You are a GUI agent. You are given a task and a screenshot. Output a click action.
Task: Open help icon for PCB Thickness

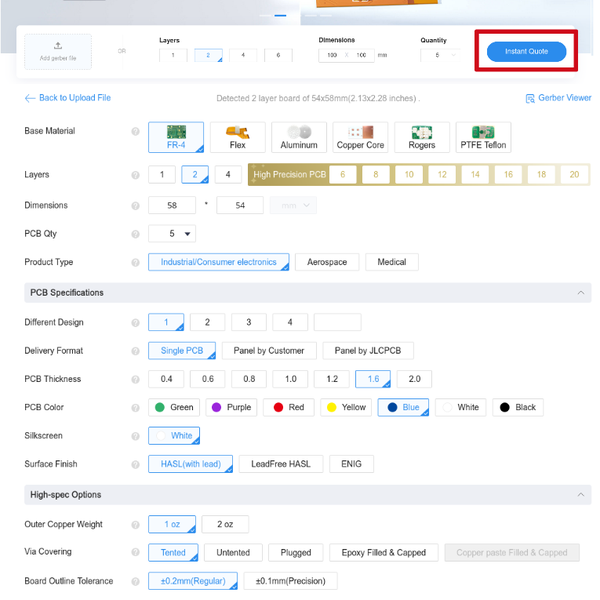point(135,379)
